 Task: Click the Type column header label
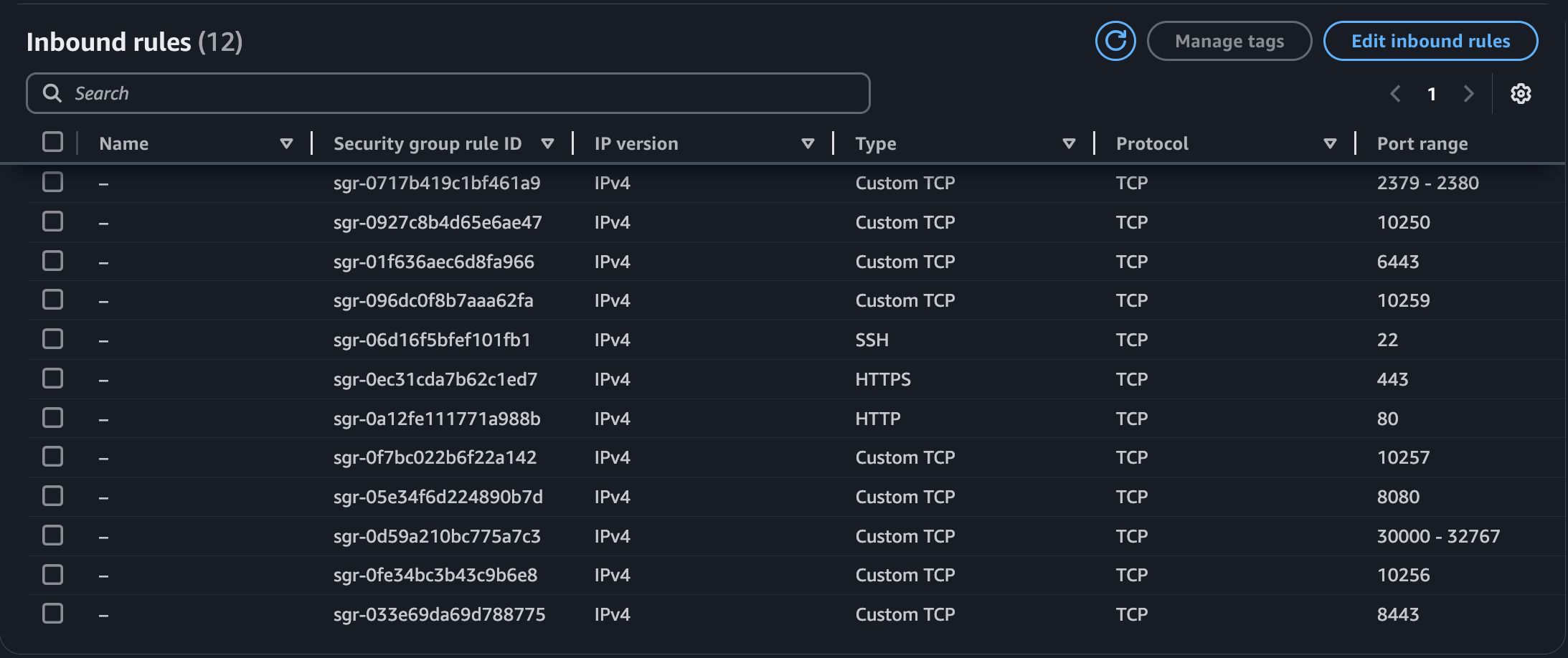point(876,144)
